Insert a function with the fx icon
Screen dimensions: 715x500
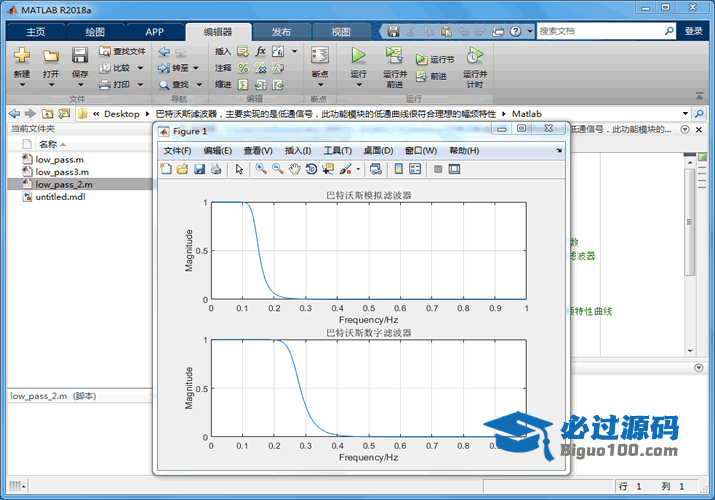(x=260, y=51)
